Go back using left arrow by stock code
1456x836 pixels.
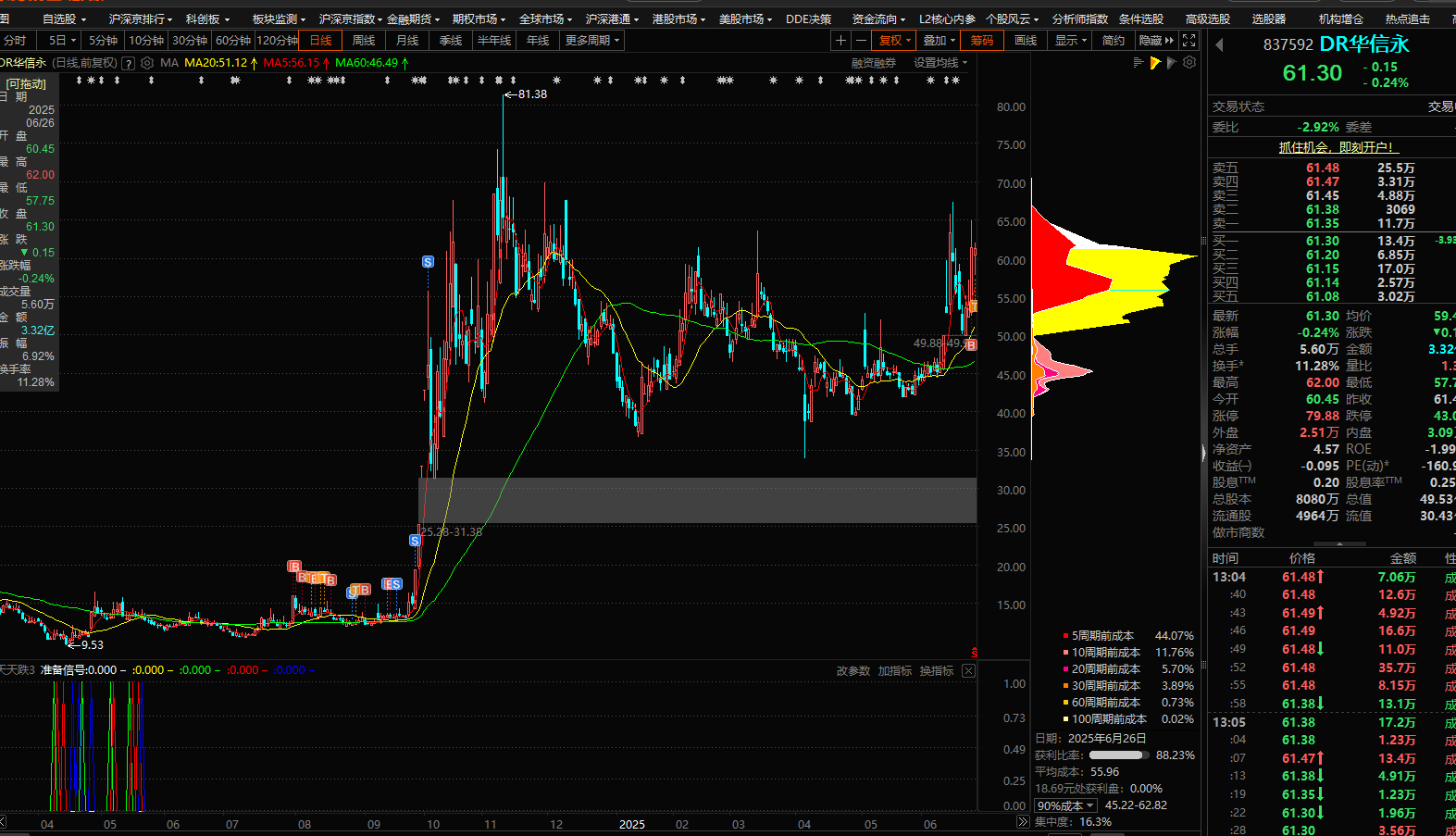point(1219,44)
